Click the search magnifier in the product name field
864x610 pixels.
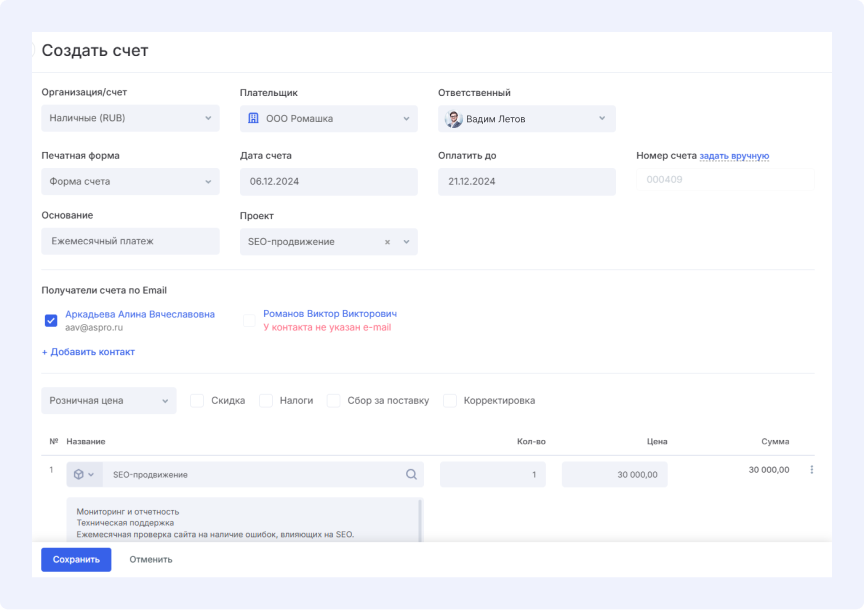pyautogui.click(x=411, y=475)
